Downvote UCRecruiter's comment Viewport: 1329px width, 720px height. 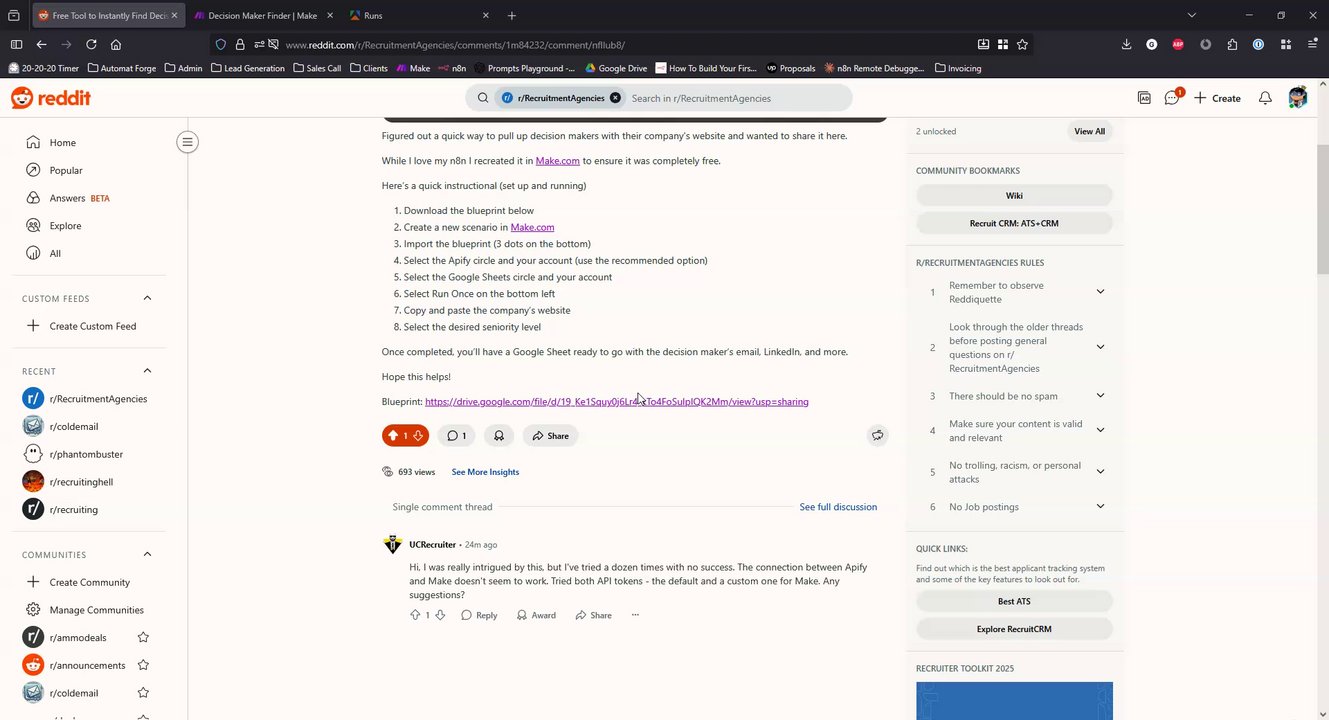(440, 615)
